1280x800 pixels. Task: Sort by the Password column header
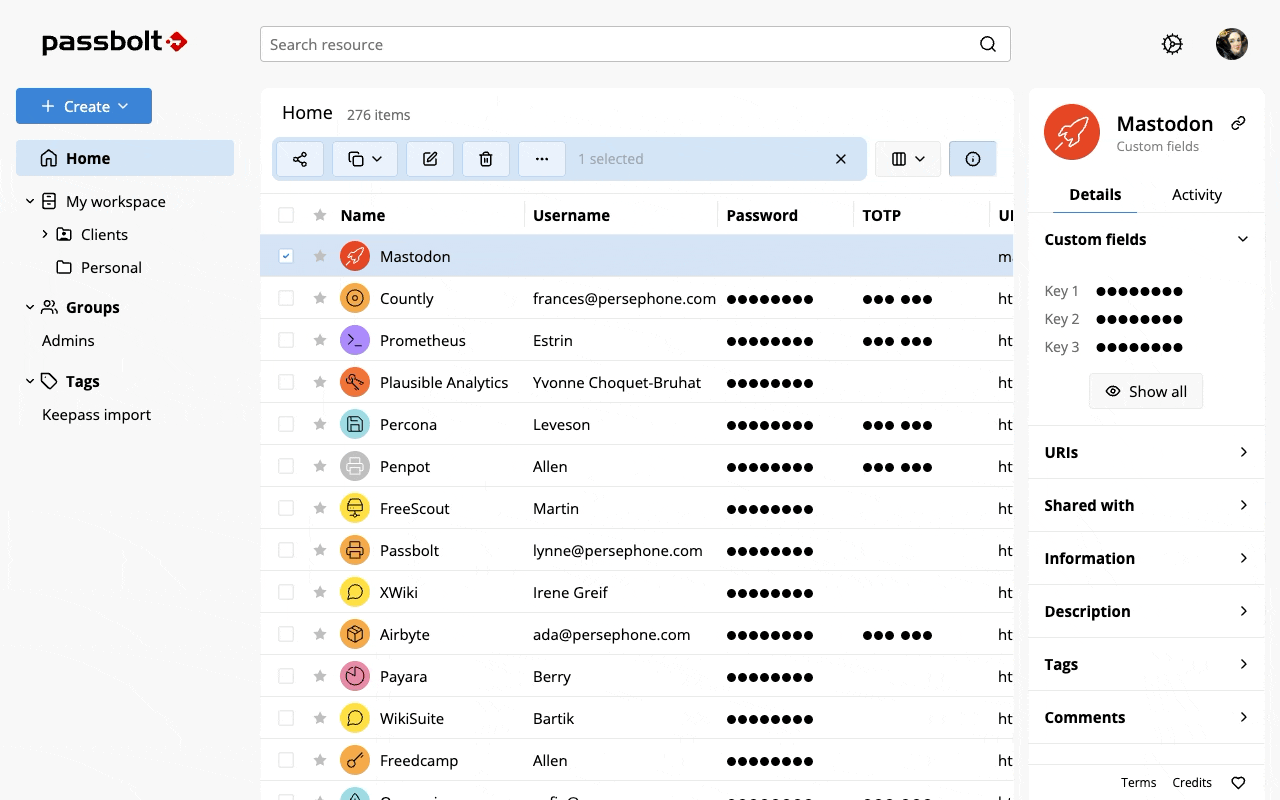point(762,215)
